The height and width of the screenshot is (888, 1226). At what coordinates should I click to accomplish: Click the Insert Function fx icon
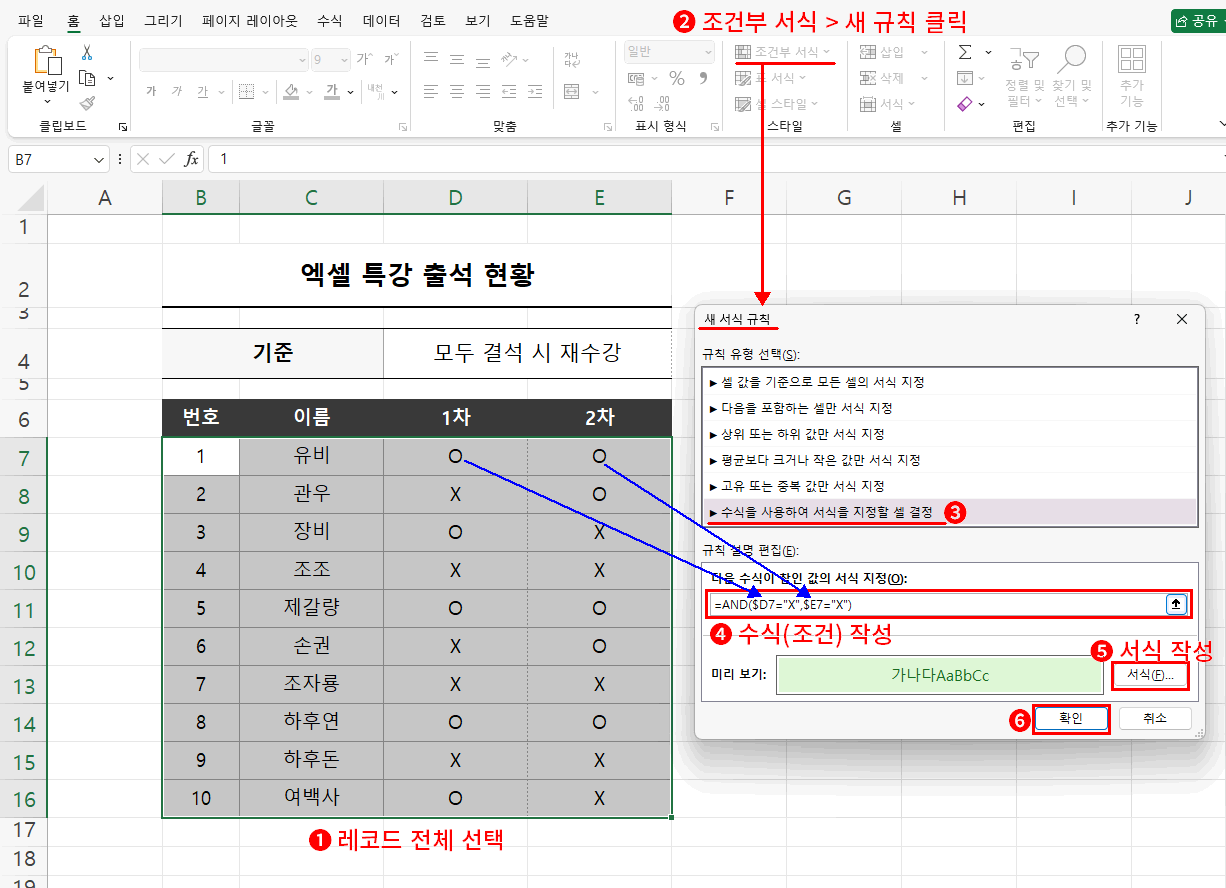(192, 159)
